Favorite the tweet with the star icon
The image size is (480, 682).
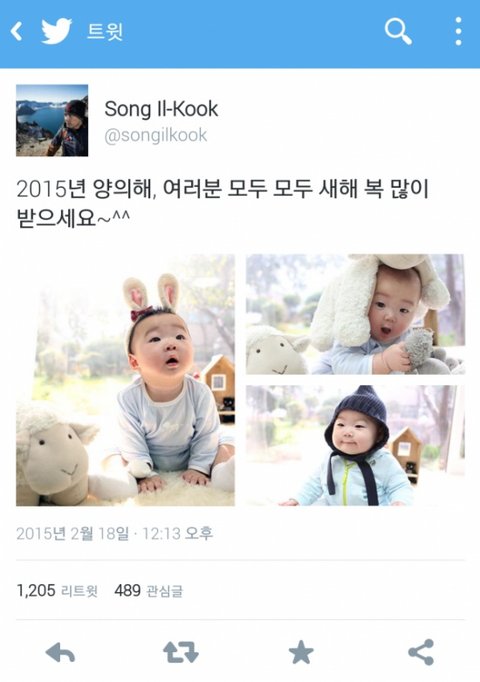click(301, 652)
